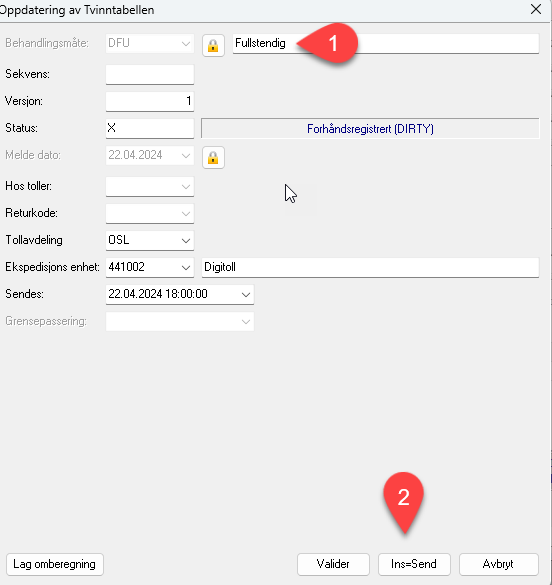This screenshot has height=585, width=552.
Task: Expand the Melde dato date picker
Action: [150, 156]
